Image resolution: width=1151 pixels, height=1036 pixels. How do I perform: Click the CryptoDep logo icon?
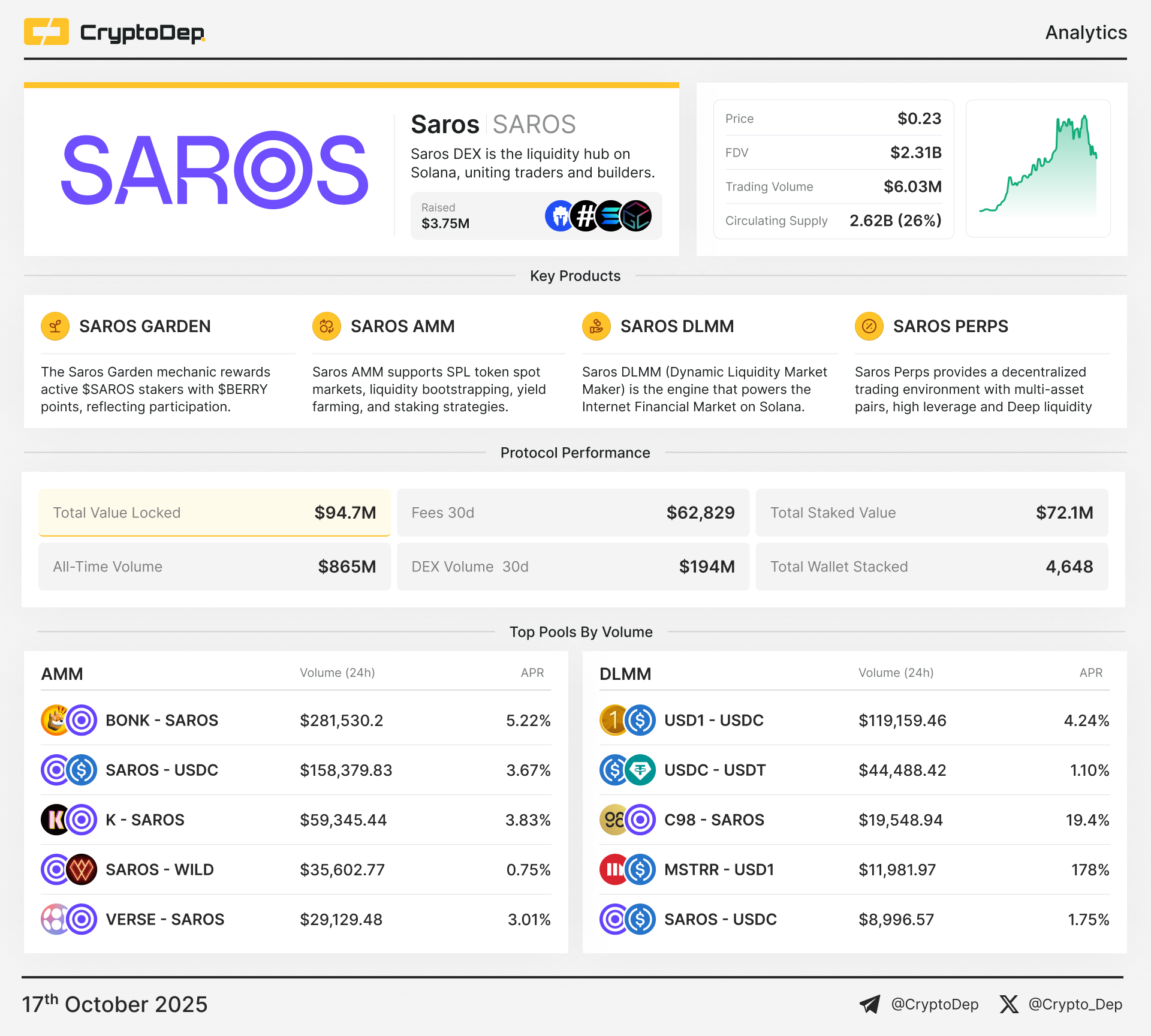click(46, 32)
